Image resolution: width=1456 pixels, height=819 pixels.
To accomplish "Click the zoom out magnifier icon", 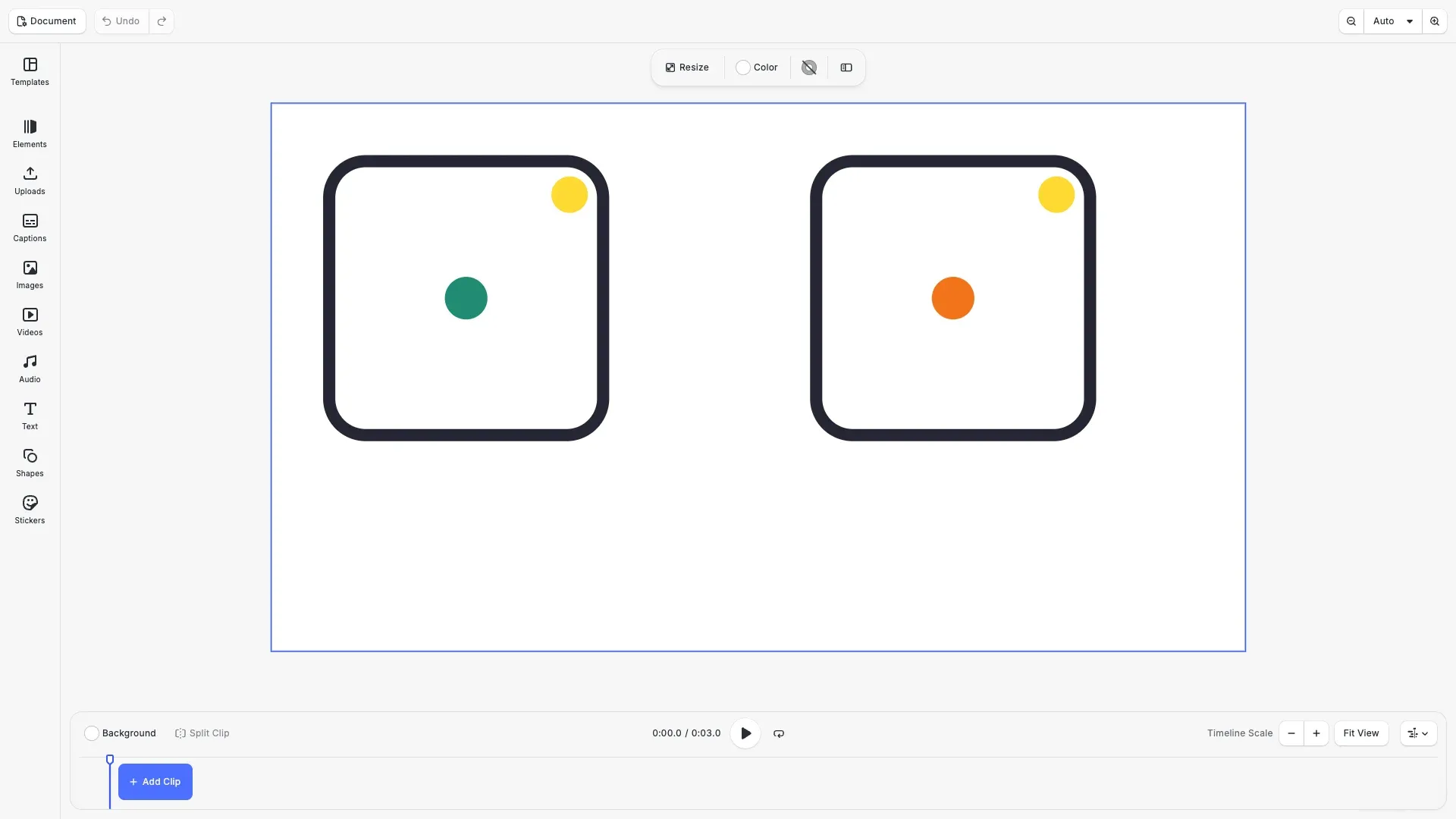I will 1351,21.
